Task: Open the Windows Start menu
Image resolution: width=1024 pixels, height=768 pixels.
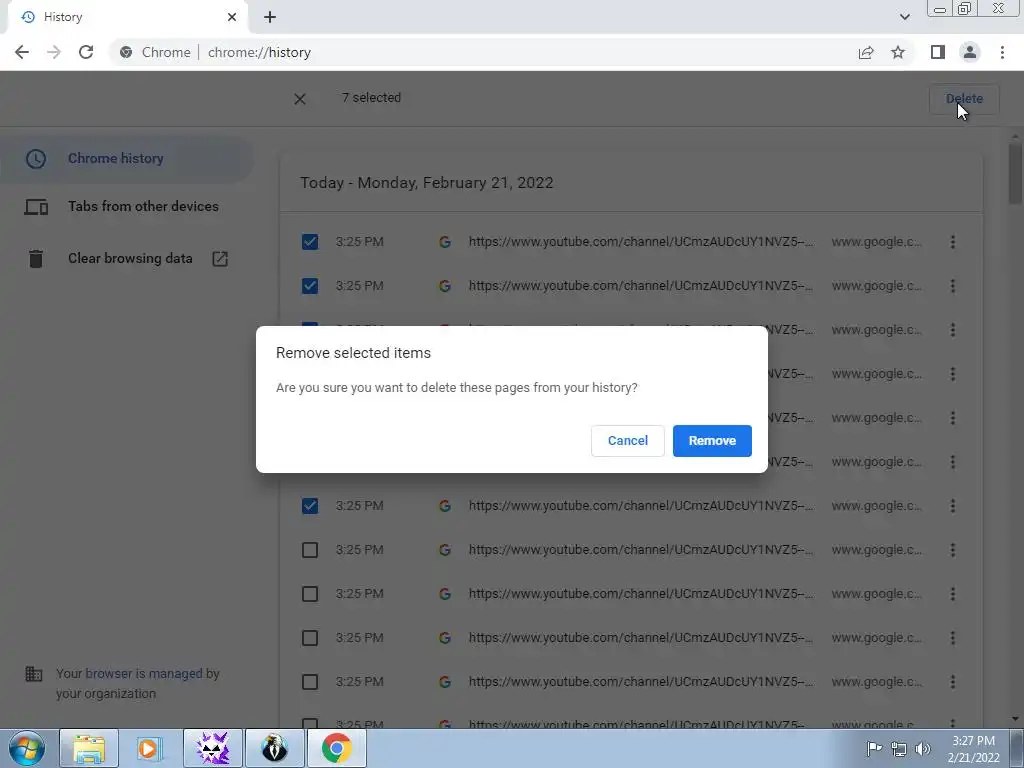Action: [27, 748]
